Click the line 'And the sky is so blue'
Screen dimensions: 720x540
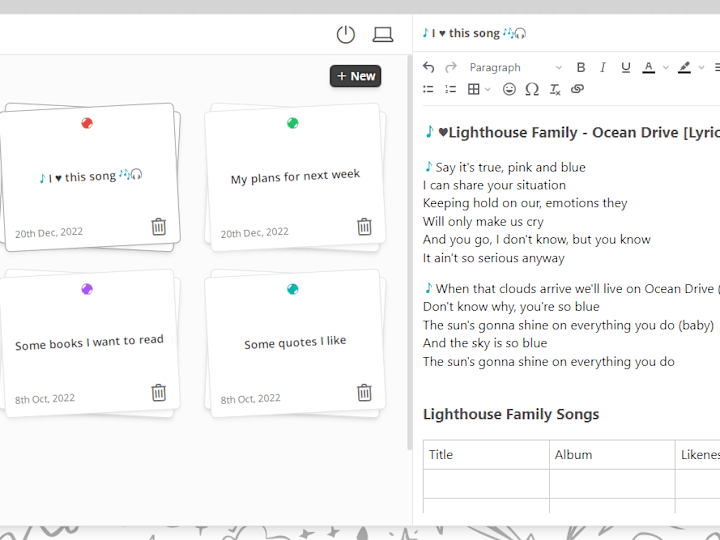click(x=485, y=343)
